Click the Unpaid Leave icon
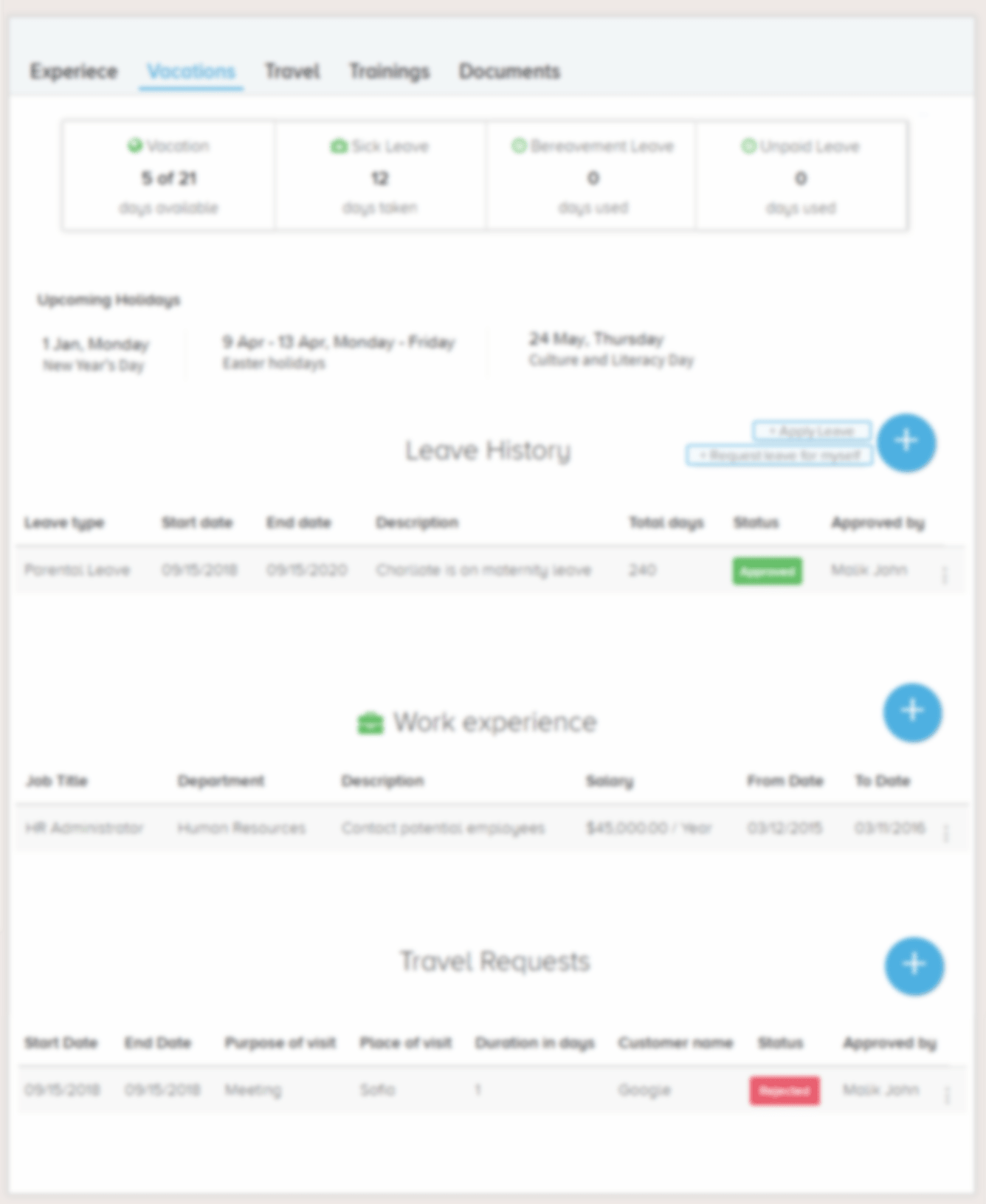 (x=748, y=146)
